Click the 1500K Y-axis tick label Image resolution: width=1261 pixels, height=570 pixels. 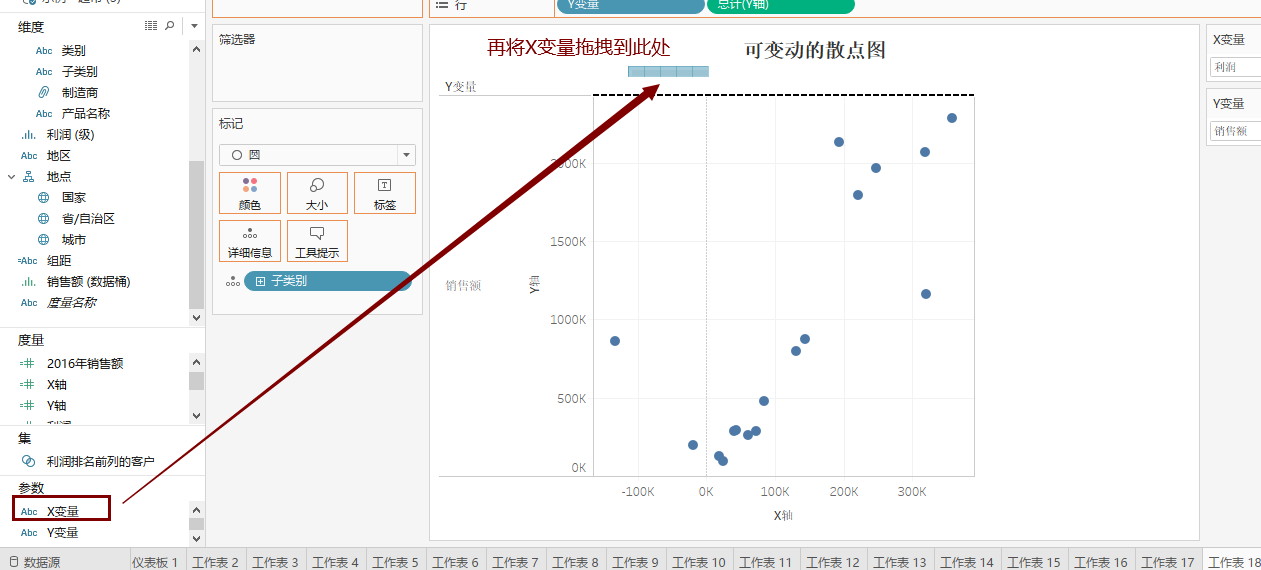pyautogui.click(x=568, y=241)
